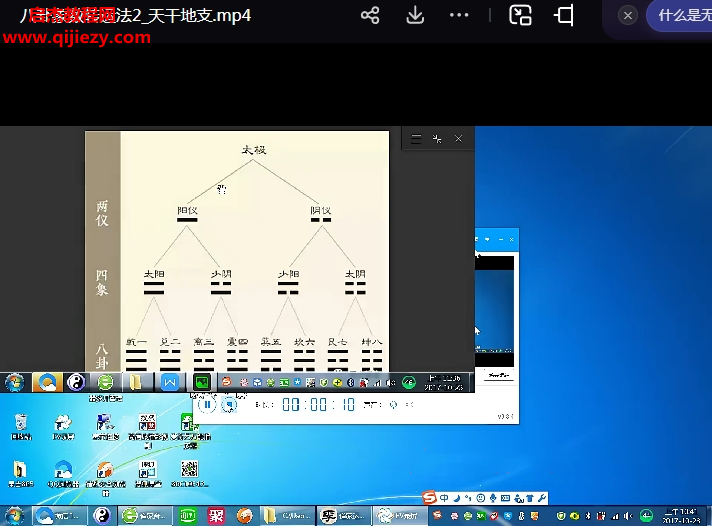This screenshot has width=712, height=526.
Task: Pause the screen recorder
Action: (x=207, y=404)
